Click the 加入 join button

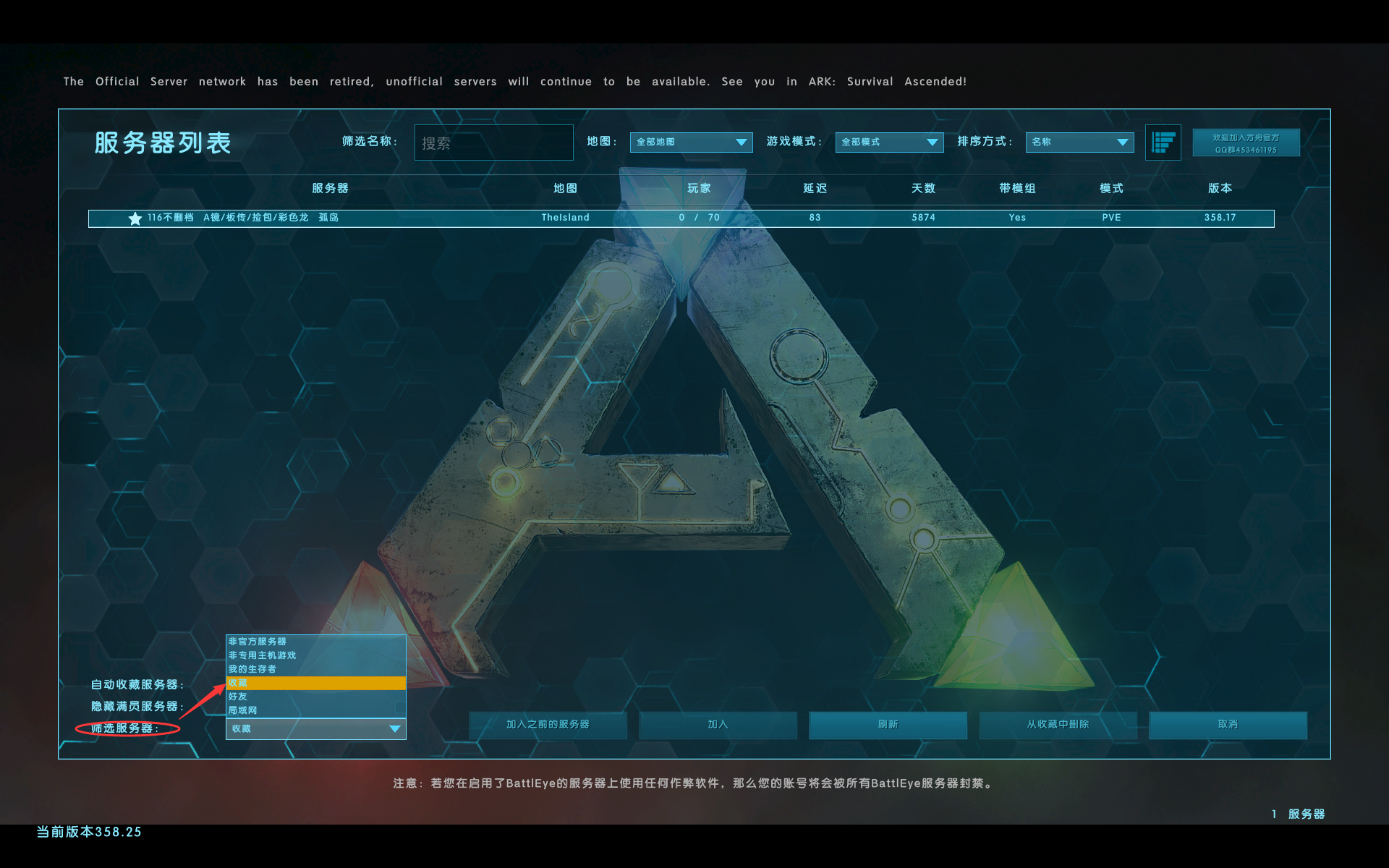[x=718, y=725]
